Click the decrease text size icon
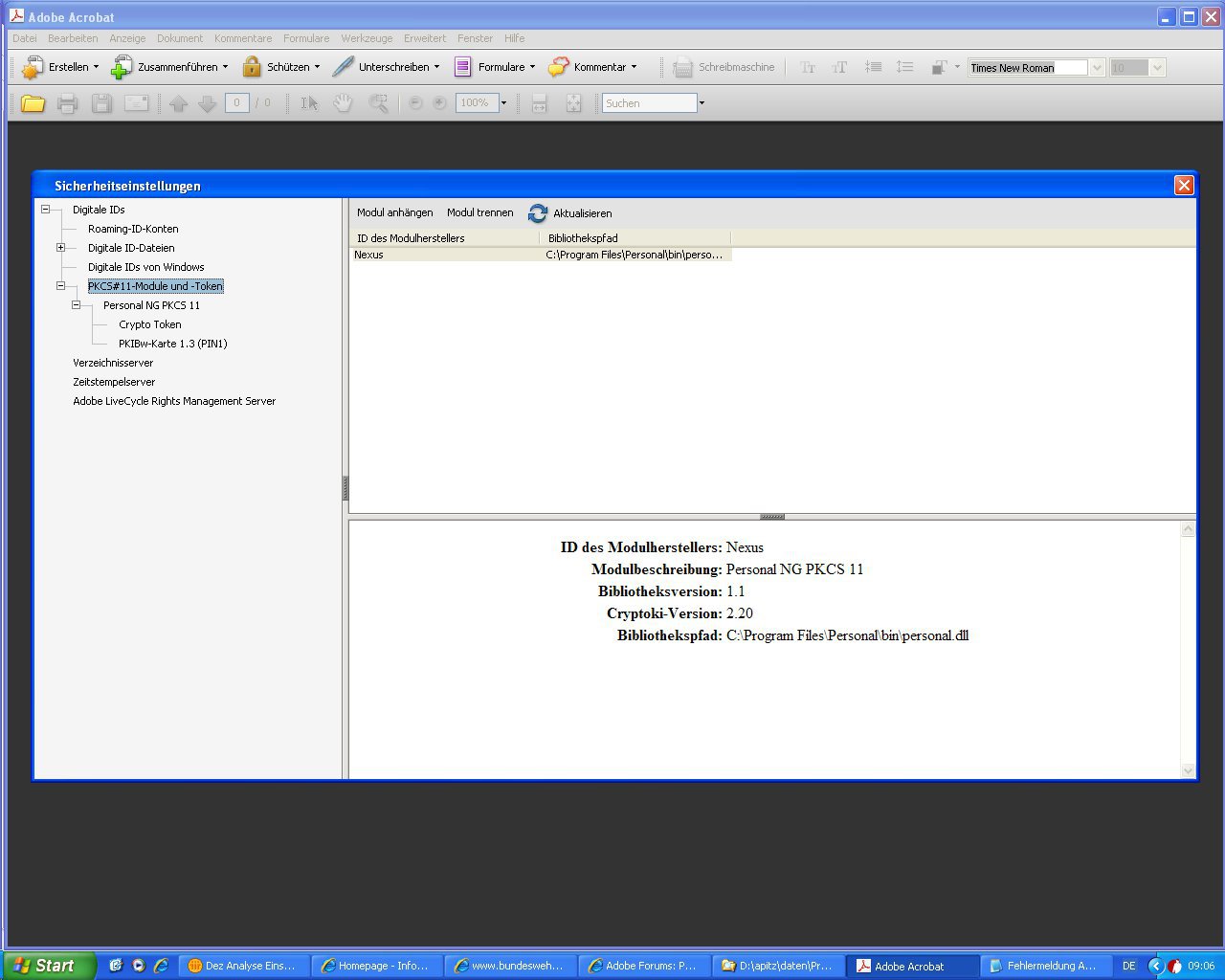The image size is (1225, 980). pyautogui.click(x=808, y=68)
